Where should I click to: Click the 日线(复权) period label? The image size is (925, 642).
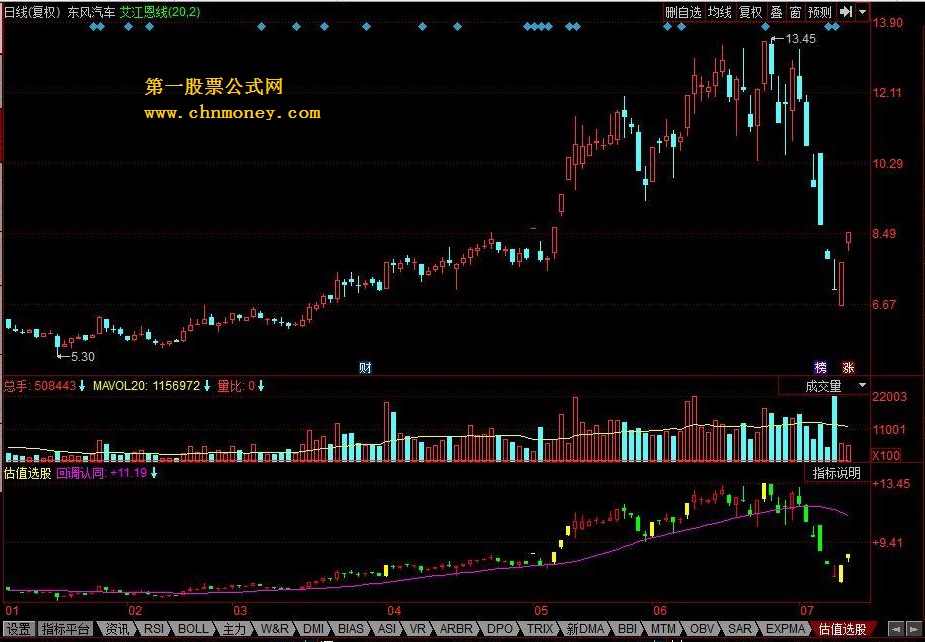tap(33, 12)
